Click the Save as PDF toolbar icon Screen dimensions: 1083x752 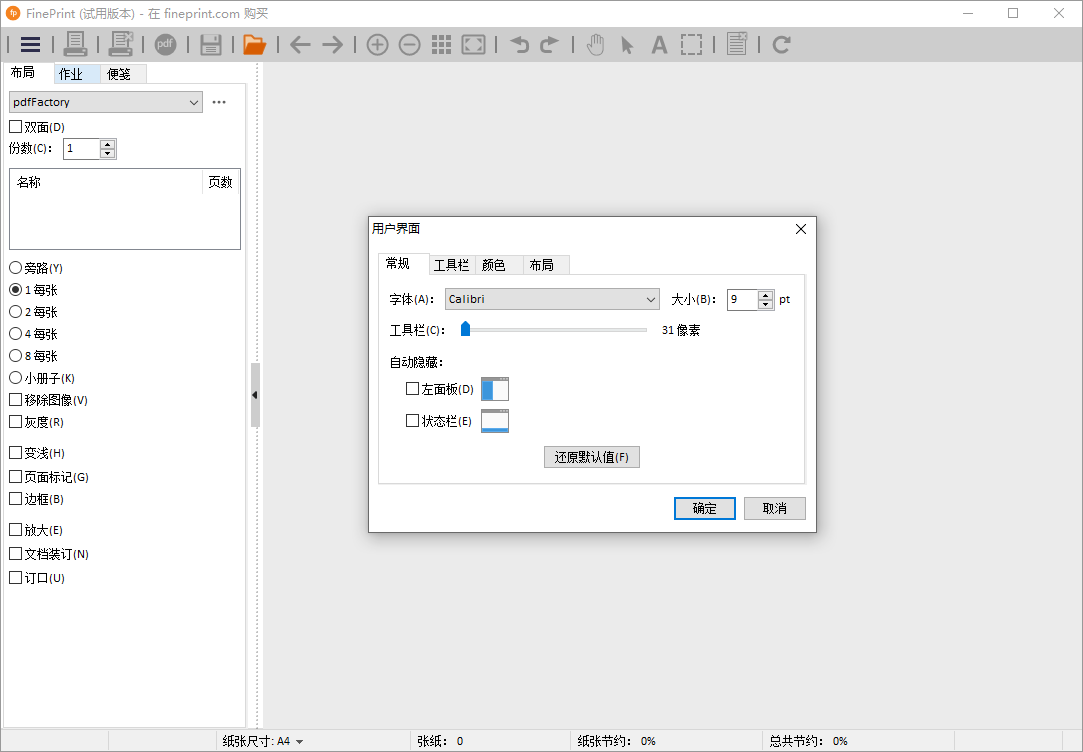pyautogui.click(x=165, y=44)
